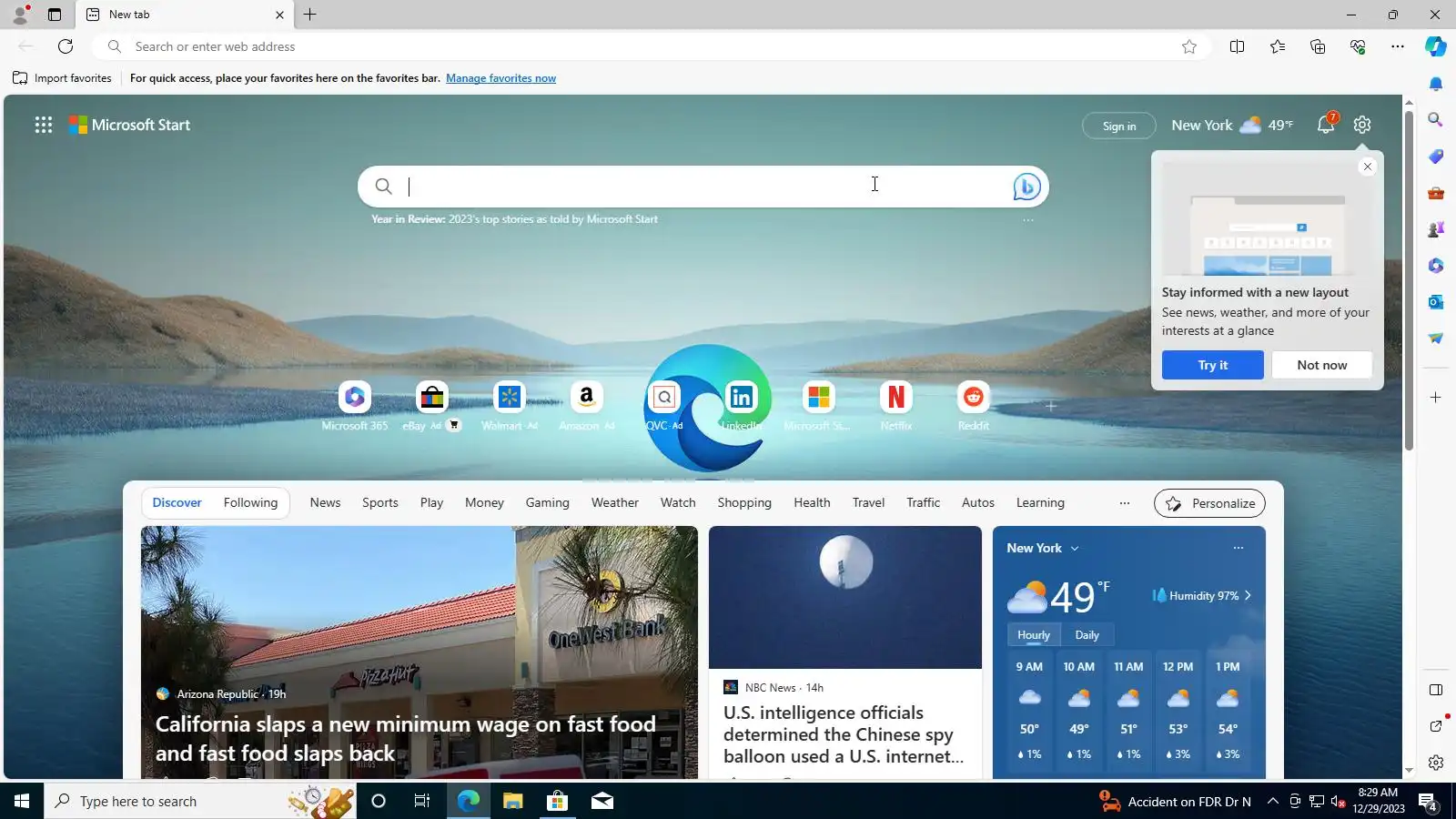Open options ellipsis below the search box
The height and width of the screenshot is (819, 1456).
point(1028,220)
